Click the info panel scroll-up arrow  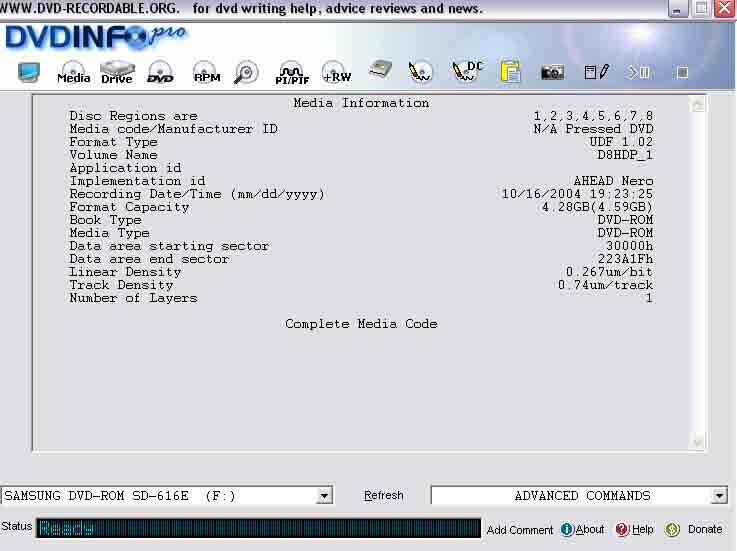[698, 105]
